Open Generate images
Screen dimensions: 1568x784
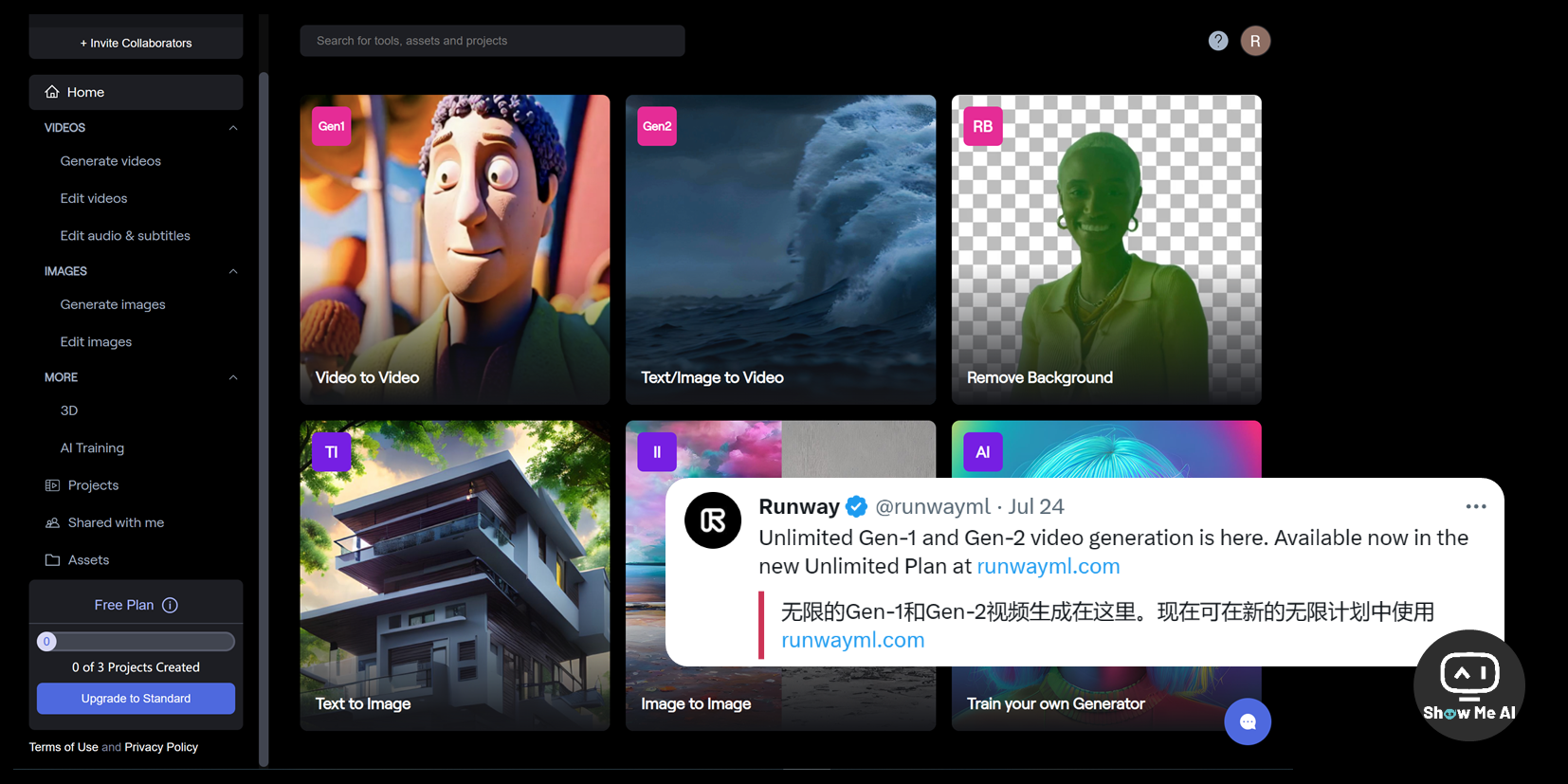[x=113, y=304]
